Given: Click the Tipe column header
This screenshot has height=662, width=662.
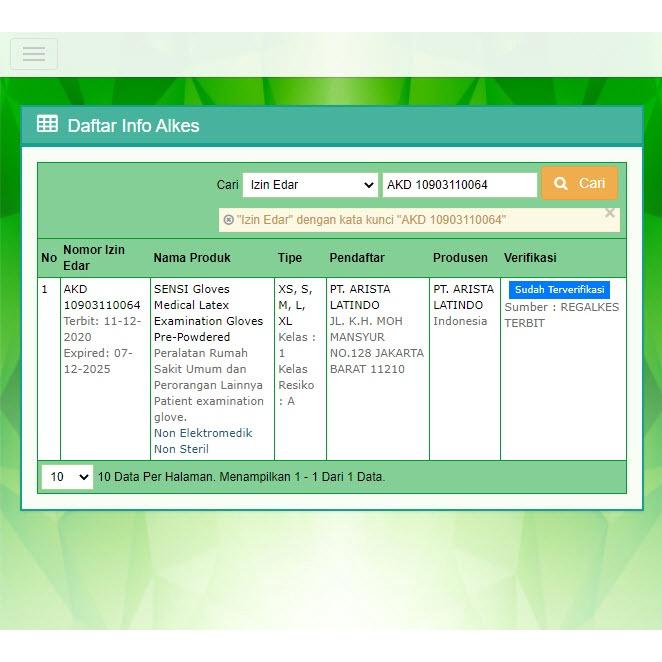Looking at the screenshot, I should tap(289, 258).
